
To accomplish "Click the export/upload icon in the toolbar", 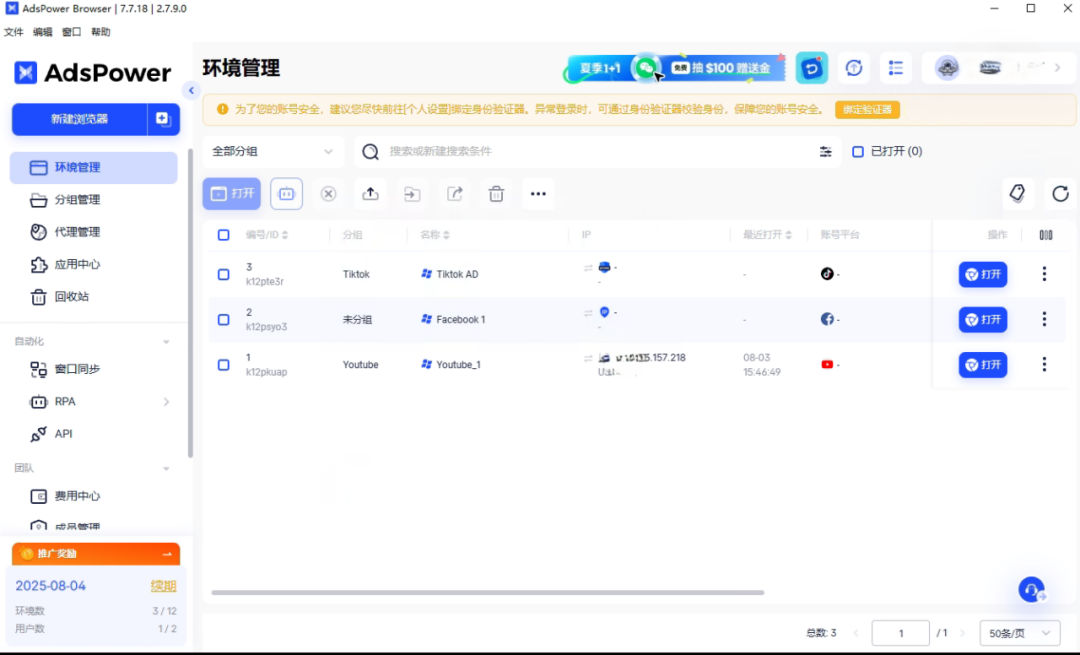I will click(370, 193).
